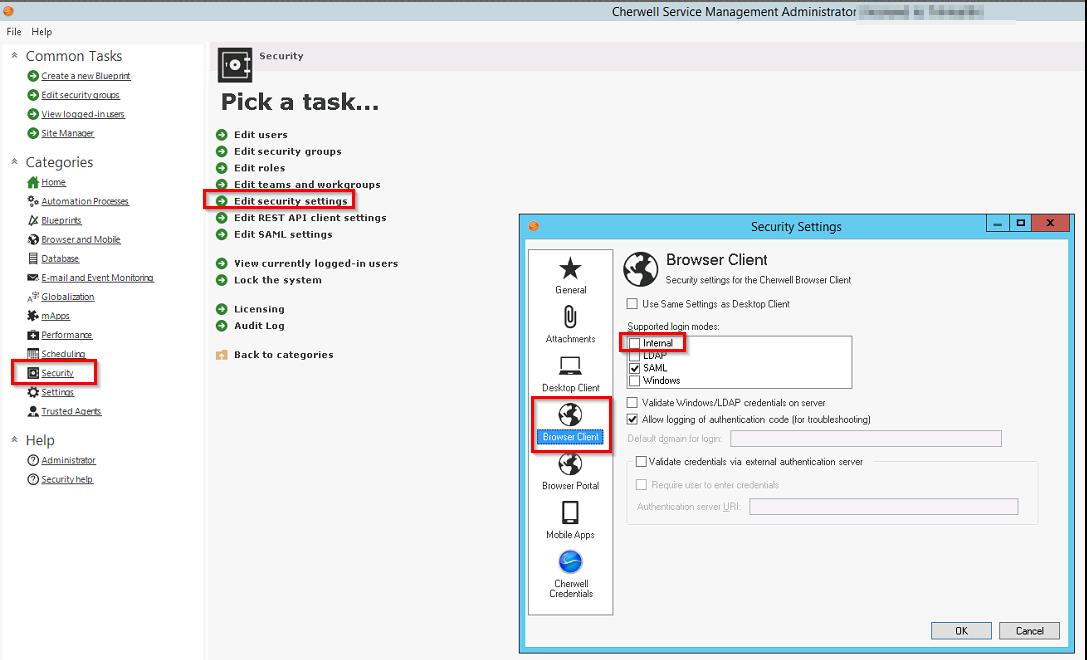Uncheck the SAML login mode

tap(634, 368)
